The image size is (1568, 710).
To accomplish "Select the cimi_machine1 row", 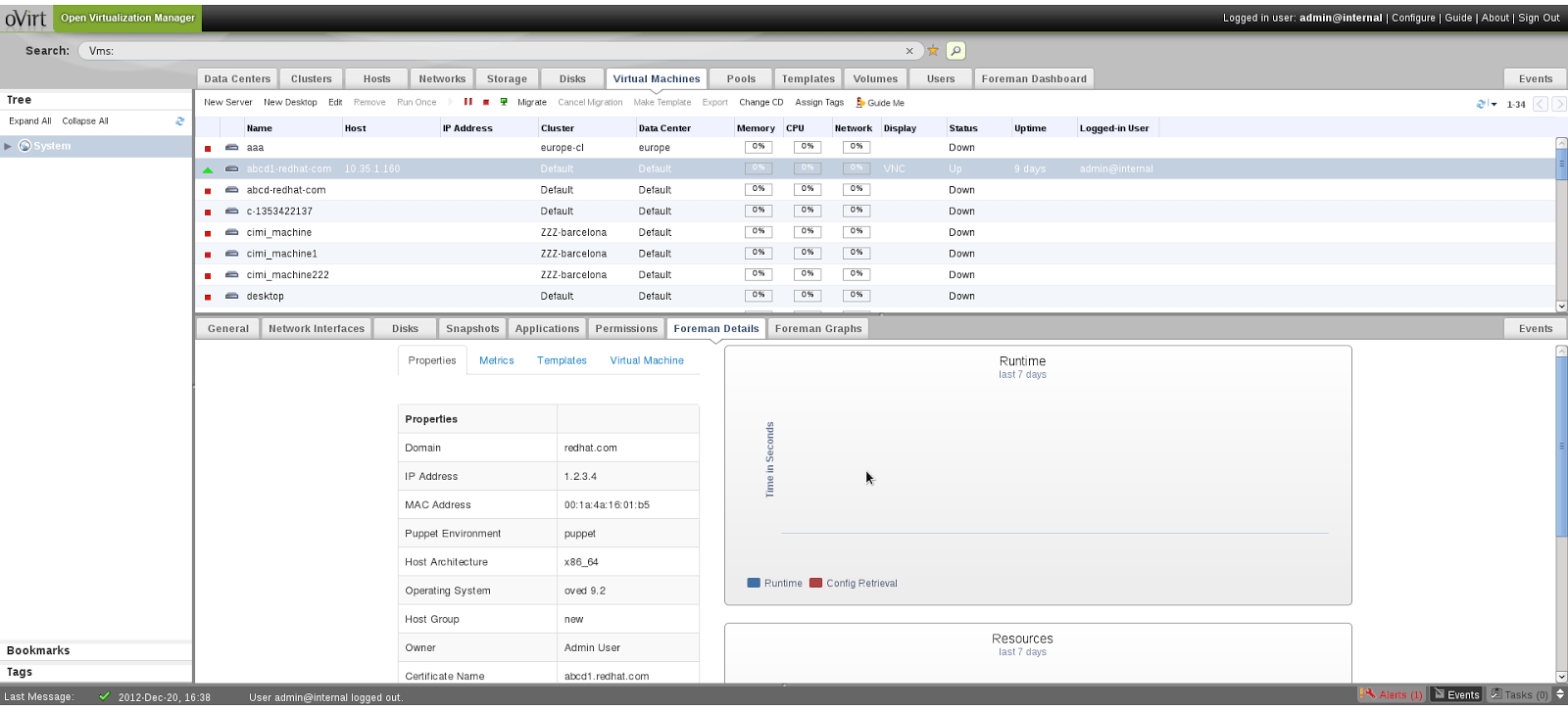I will [282, 254].
